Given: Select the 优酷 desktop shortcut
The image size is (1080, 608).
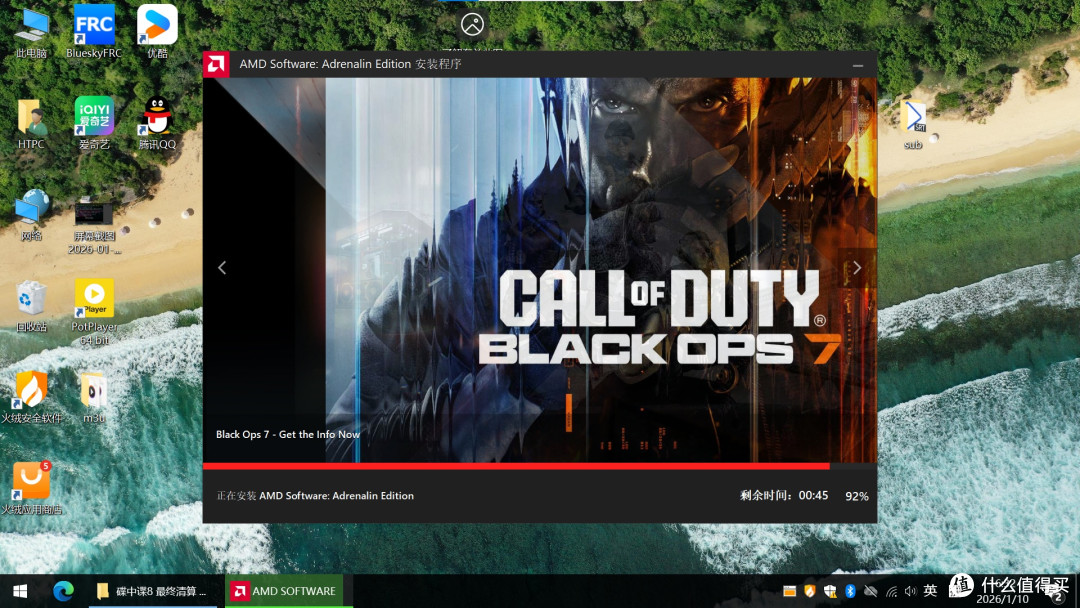Looking at the screenshot, I should [157, 32].
